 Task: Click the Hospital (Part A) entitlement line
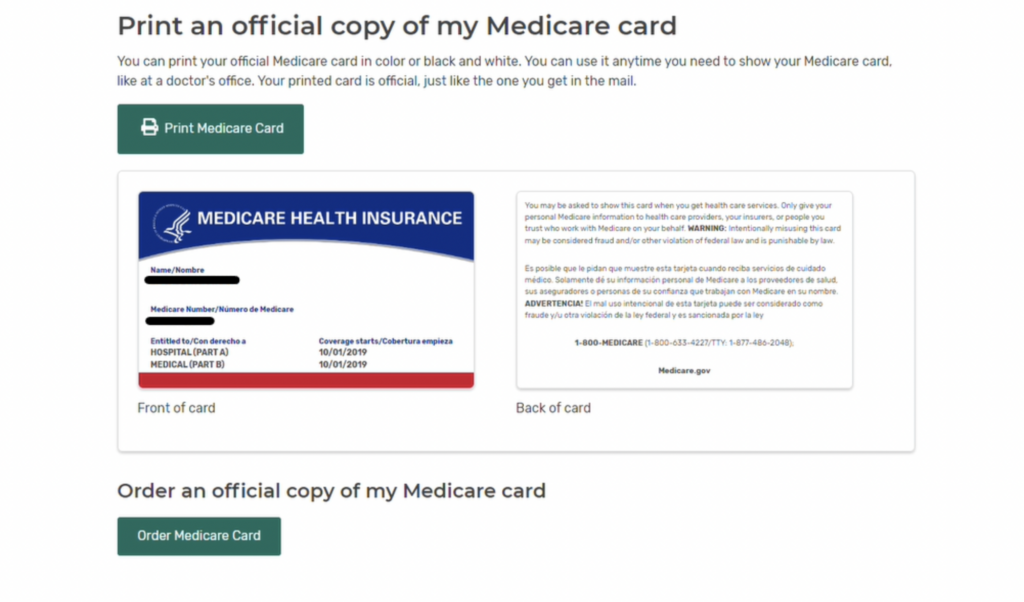coord(189,353)
